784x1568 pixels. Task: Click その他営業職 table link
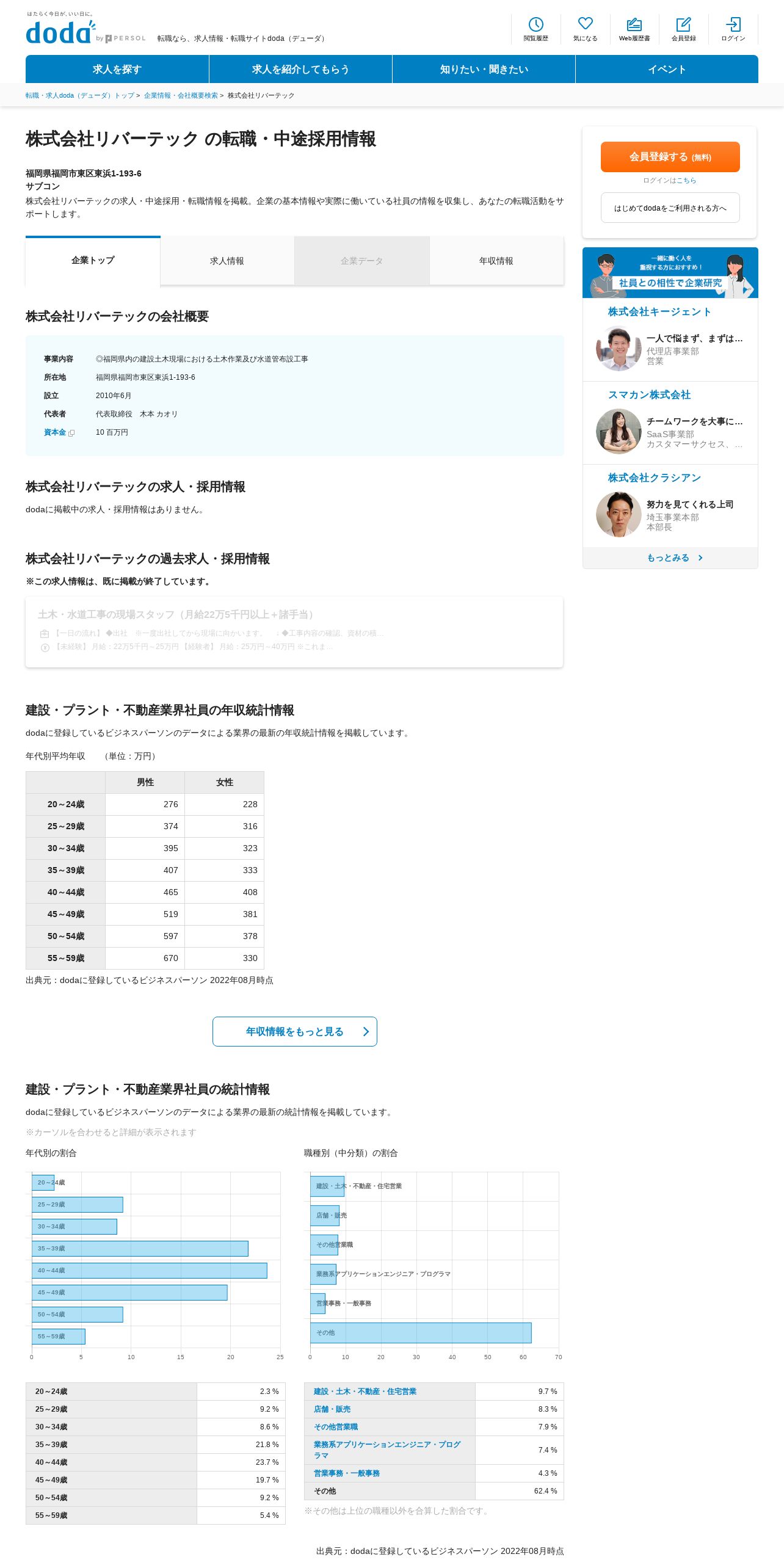coord(336,1427)
